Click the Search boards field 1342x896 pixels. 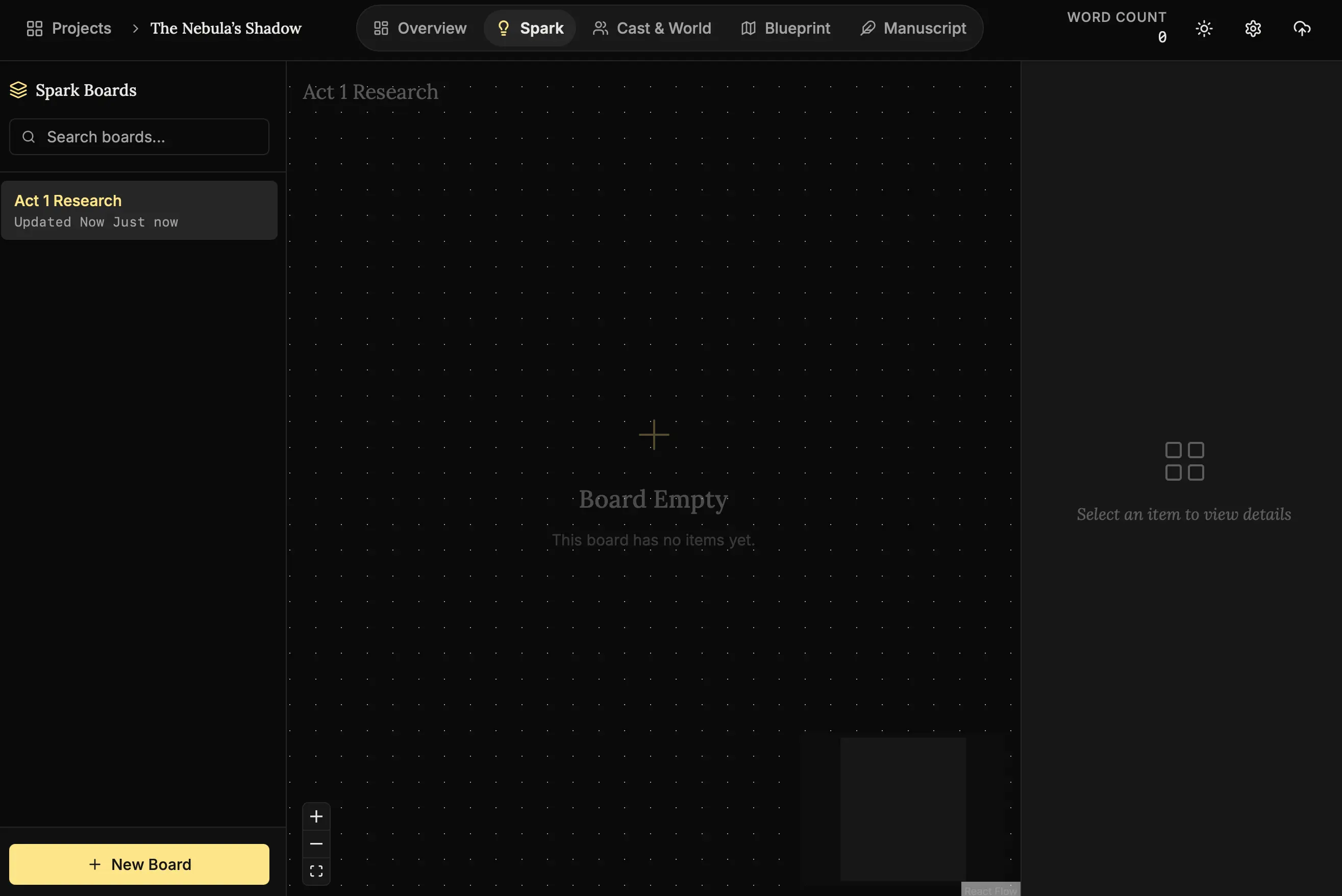click(x=139, y=137)
